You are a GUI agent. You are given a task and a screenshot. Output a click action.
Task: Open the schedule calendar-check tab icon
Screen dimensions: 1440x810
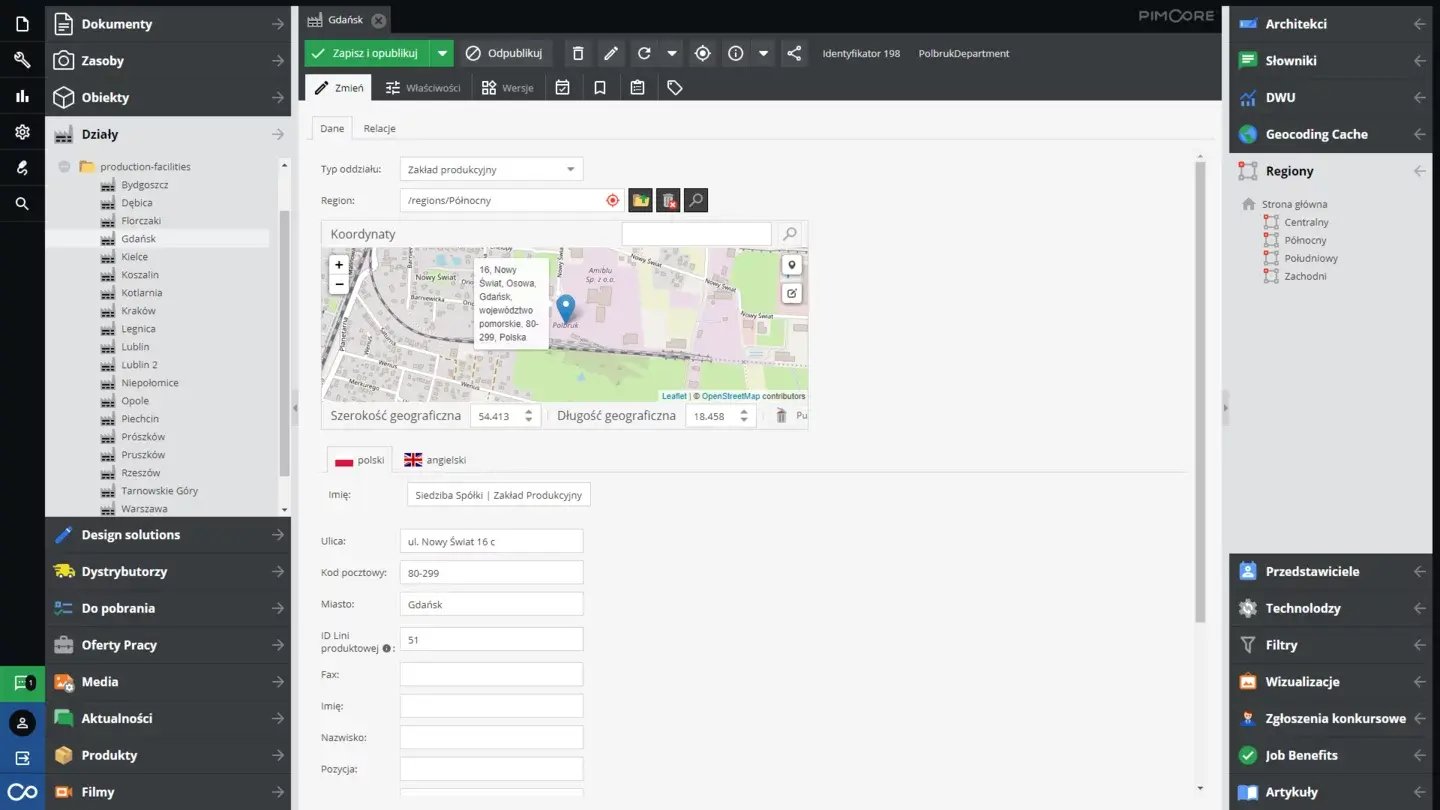tap(563, 88)
